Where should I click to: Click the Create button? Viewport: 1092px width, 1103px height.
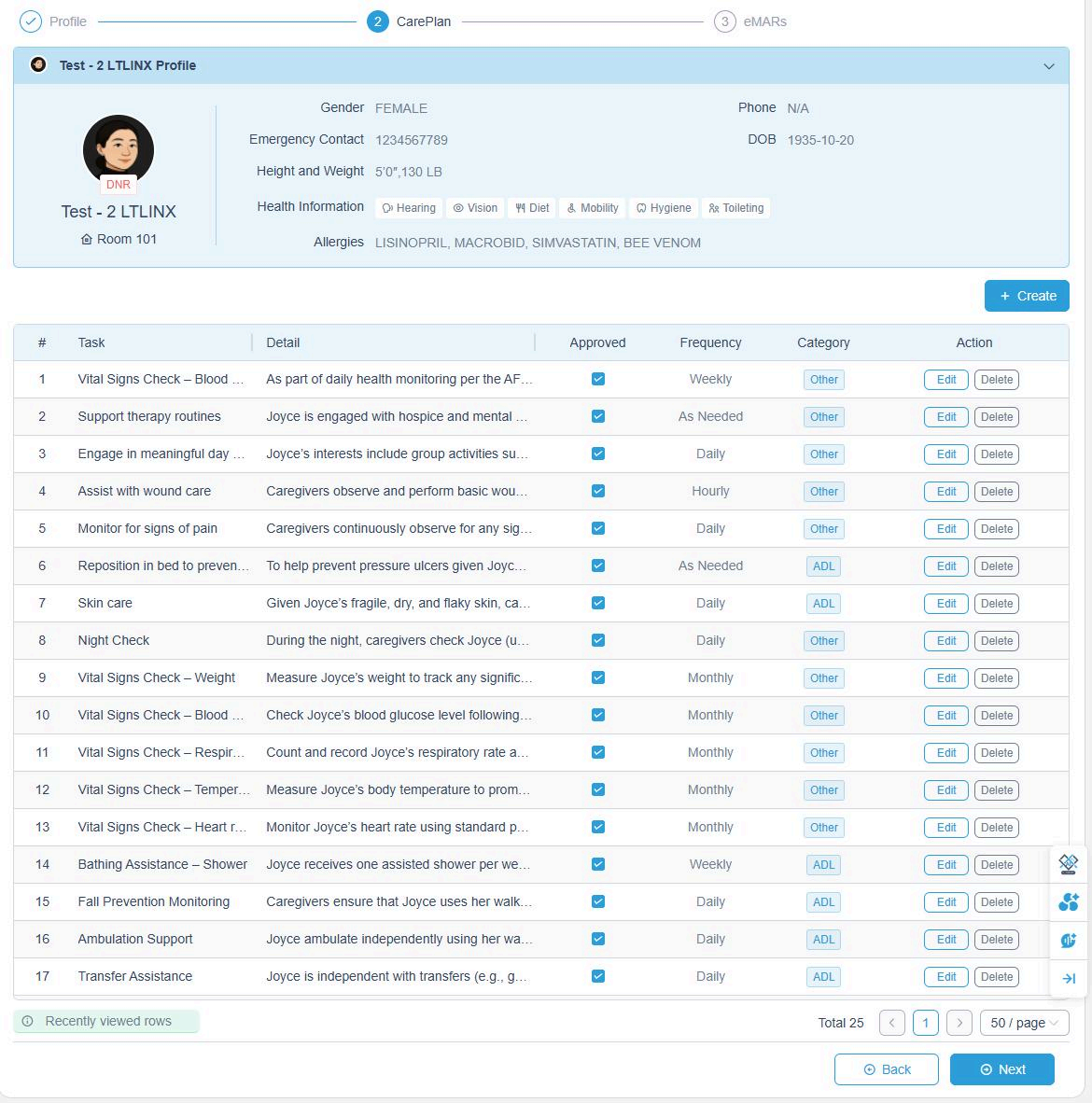point(1026,296)
